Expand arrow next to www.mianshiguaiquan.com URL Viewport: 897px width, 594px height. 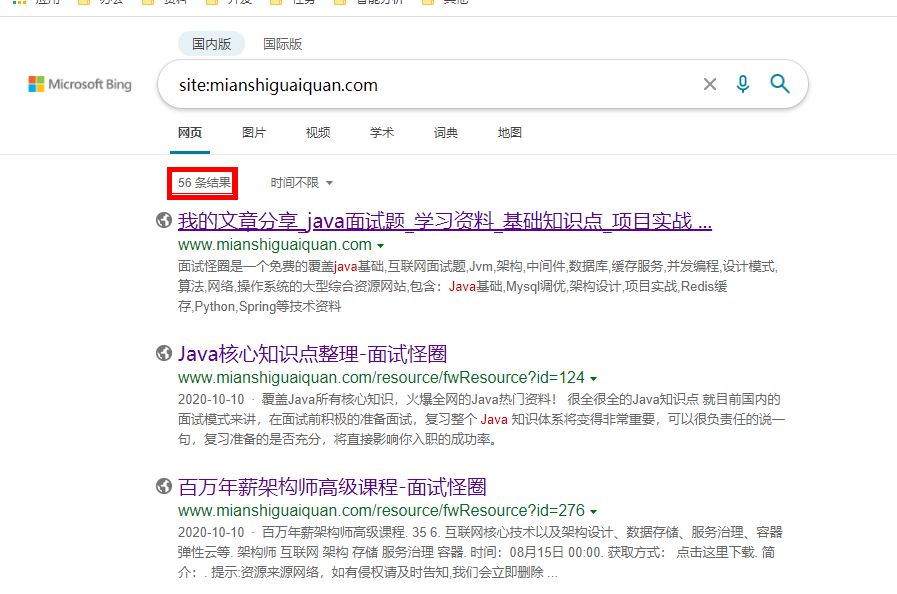click(x=380, y=246)
